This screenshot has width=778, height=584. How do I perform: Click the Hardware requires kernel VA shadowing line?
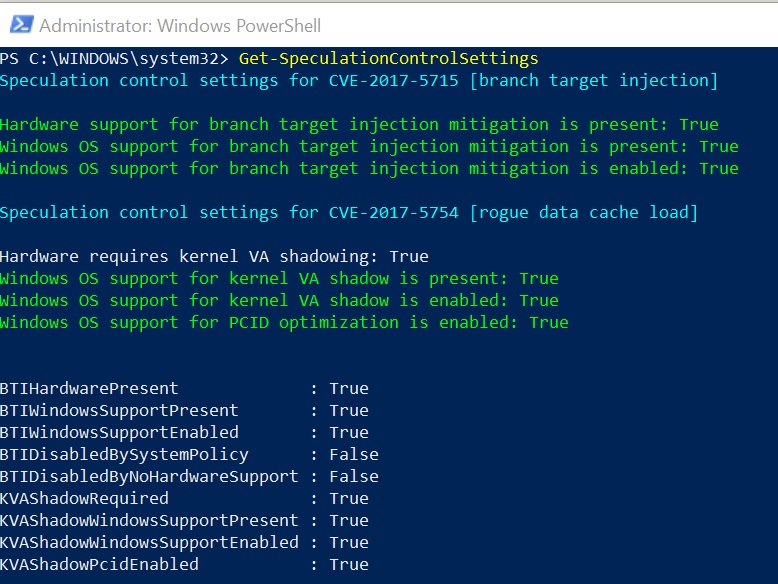coord(214,256)
